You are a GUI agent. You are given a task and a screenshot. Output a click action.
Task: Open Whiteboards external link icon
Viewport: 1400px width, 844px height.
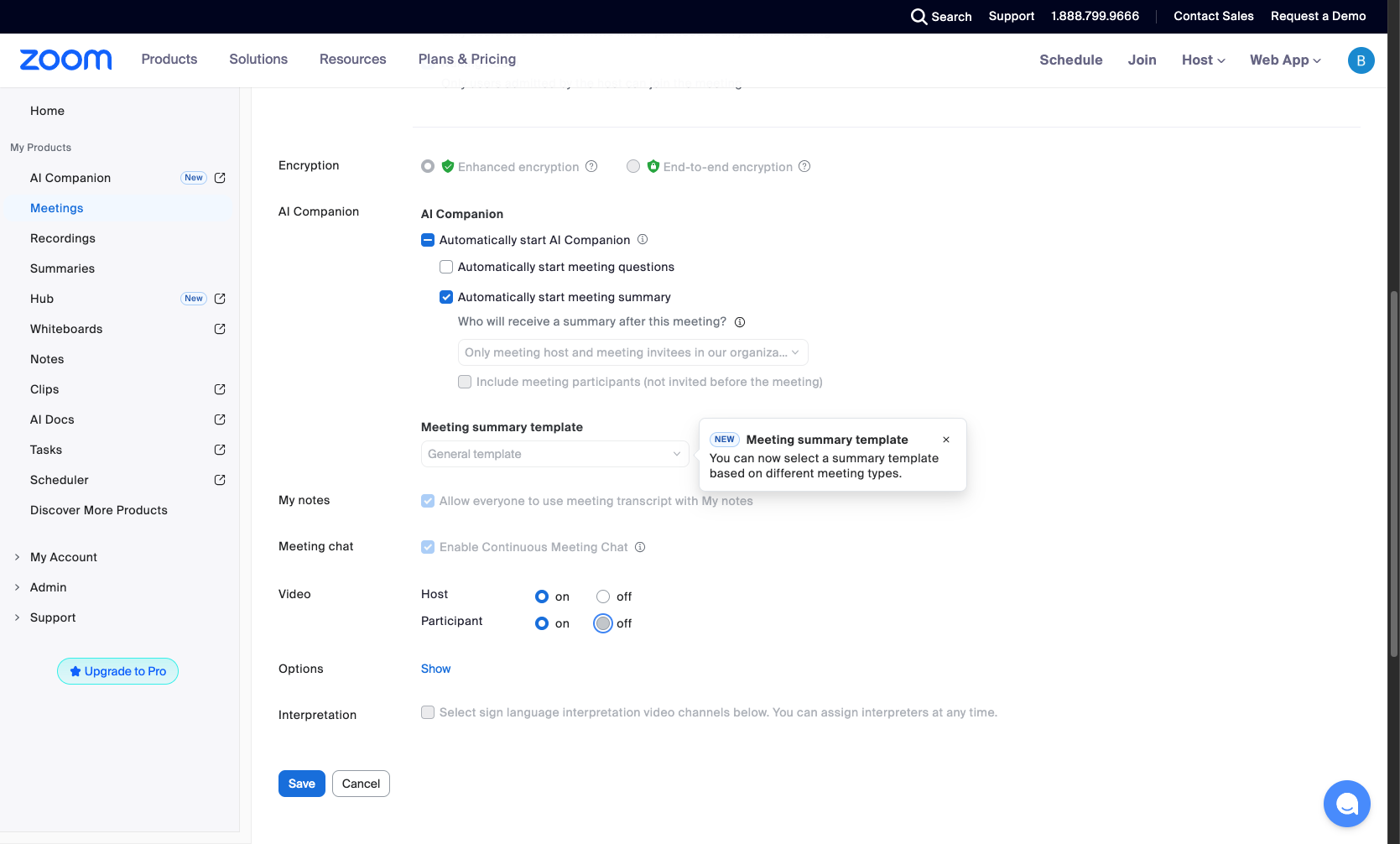click(x=220, y=329)
